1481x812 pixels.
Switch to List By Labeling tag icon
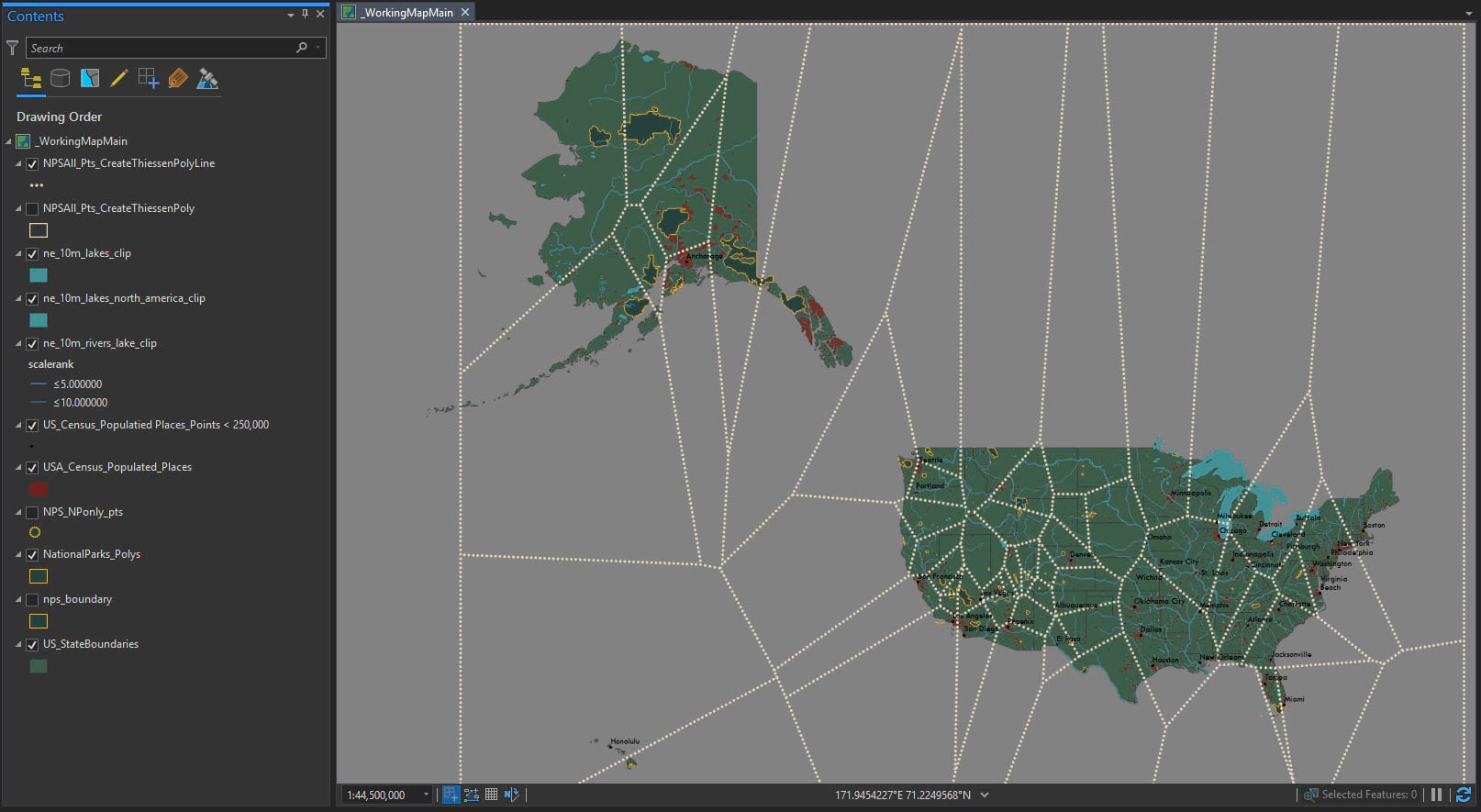pyautogui.click(x=178, y=79)
